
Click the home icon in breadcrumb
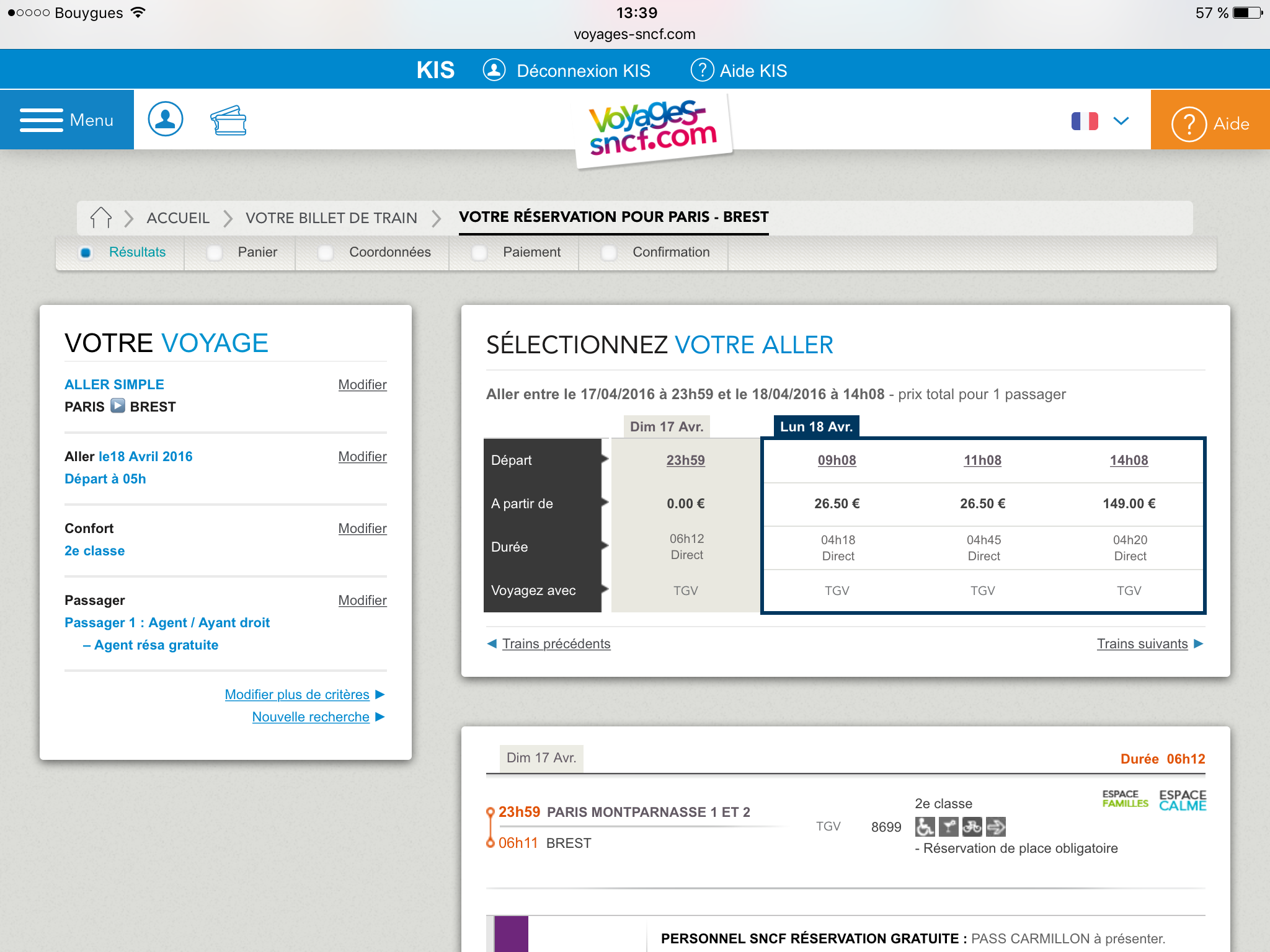[x=100, y=218]
